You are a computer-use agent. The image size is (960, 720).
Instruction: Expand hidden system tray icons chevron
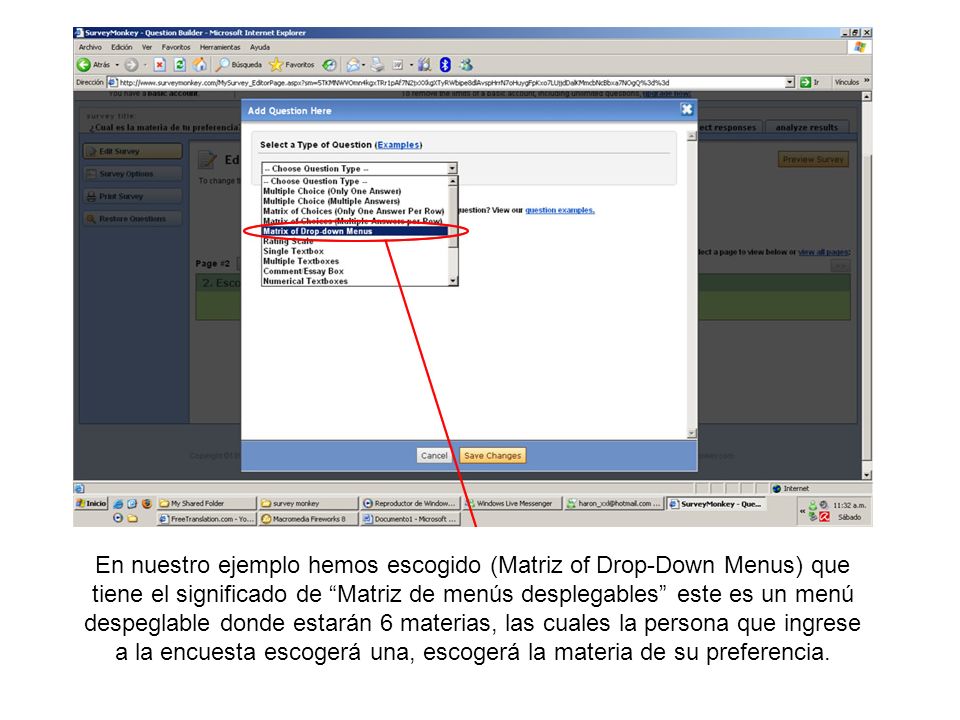[802, 511]
